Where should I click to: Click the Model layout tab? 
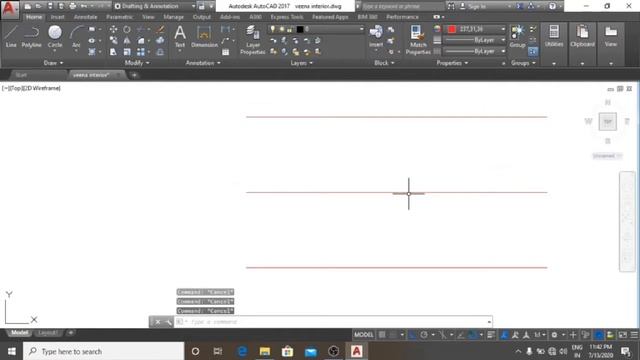19,333
